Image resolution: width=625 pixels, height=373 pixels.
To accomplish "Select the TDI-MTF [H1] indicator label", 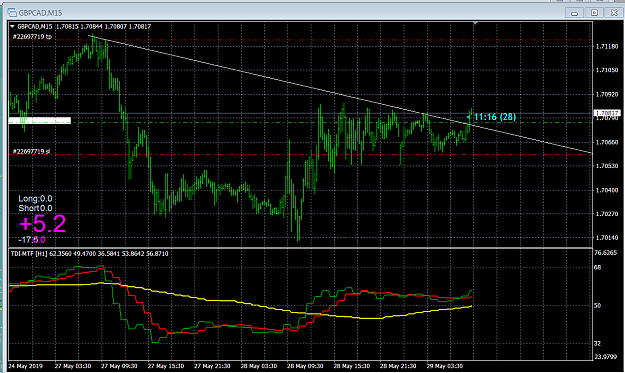I will (x=29, y=253).
